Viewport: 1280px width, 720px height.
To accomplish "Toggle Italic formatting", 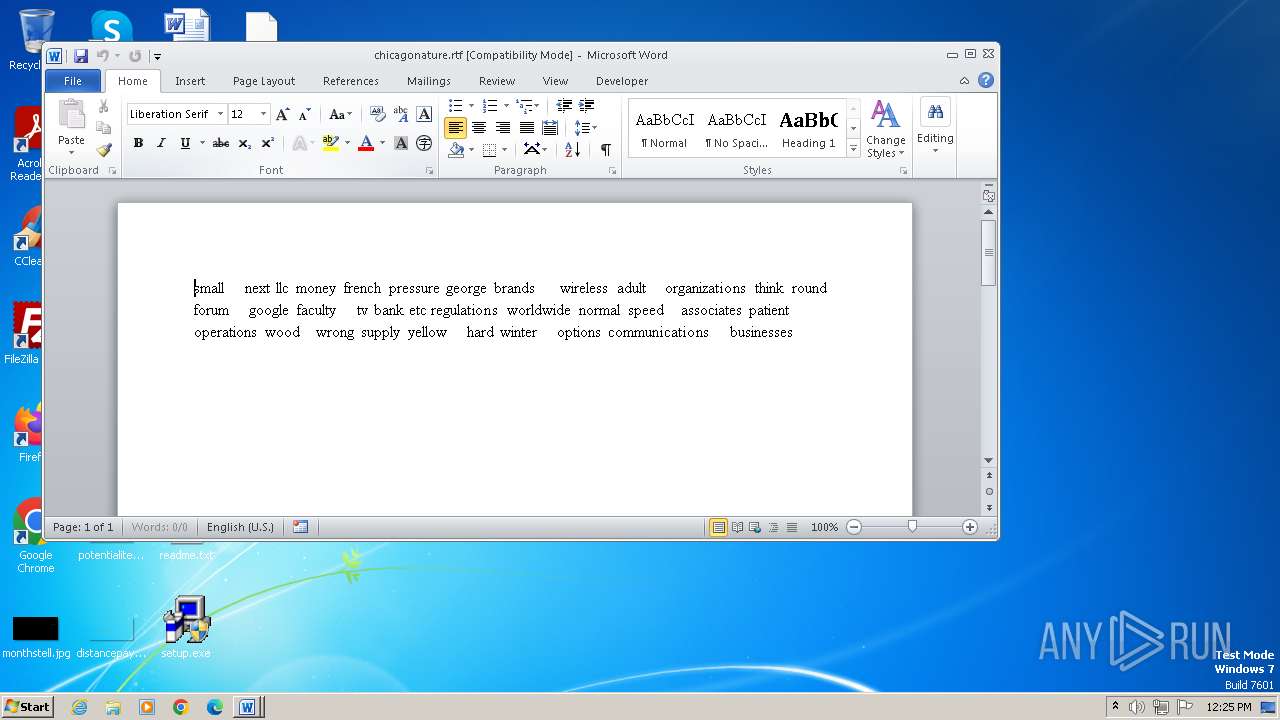I will click(x=161, y=143).
